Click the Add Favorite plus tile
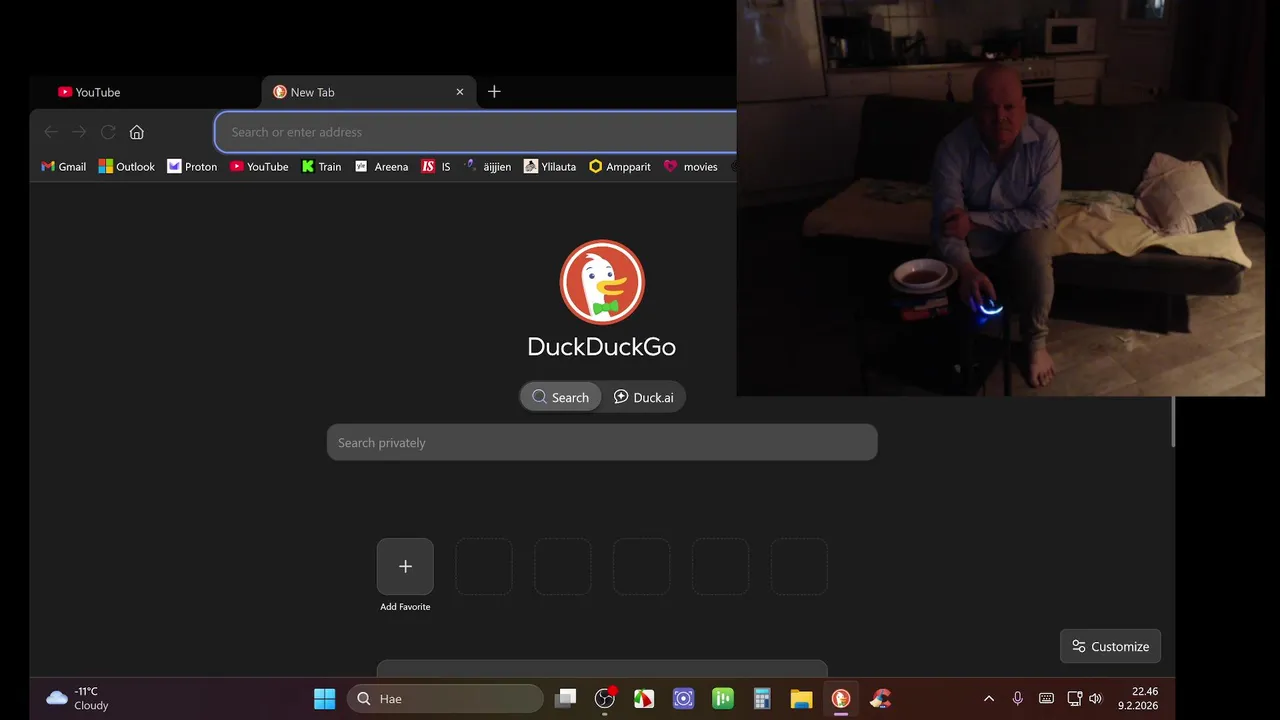Image resolution: width=1280 pixels, height=720 pixels. coord(405,566)
